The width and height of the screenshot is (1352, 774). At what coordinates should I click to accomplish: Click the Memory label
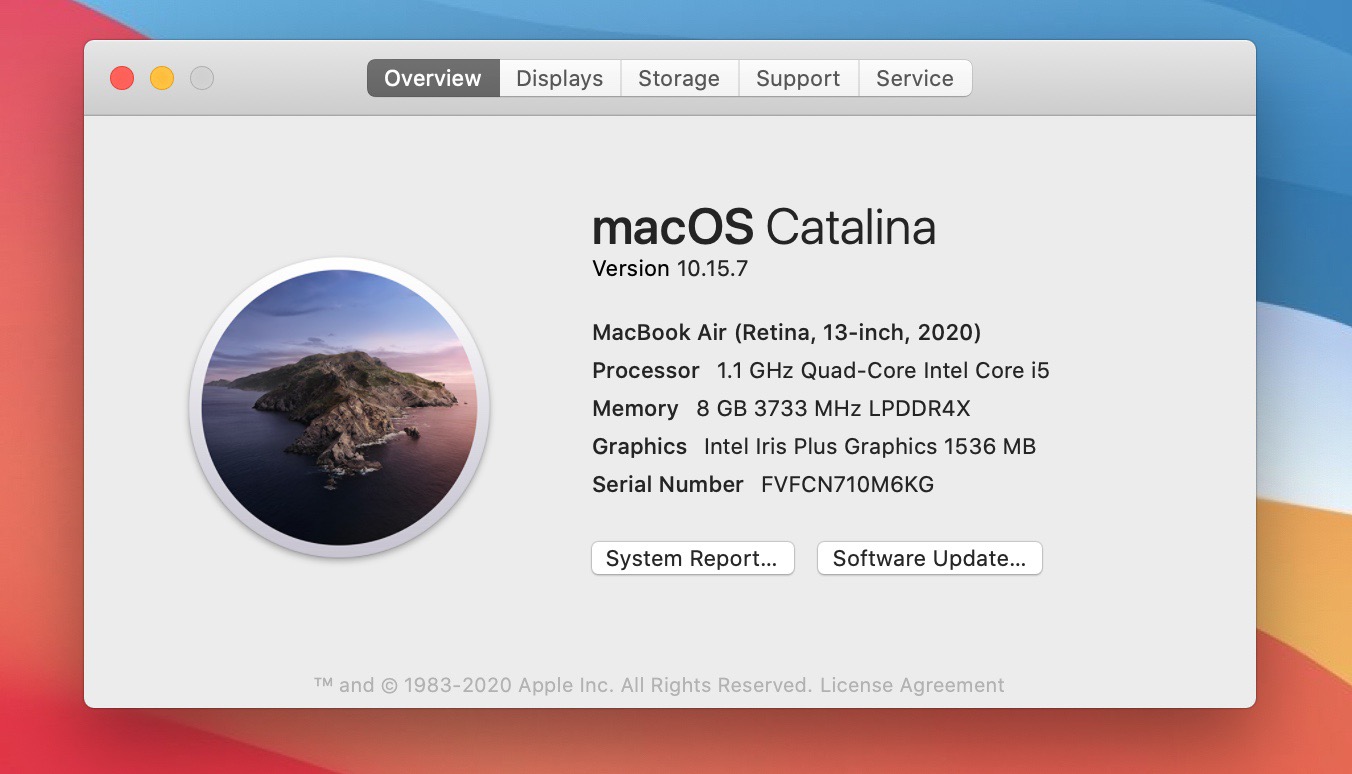tap(635, 408)
